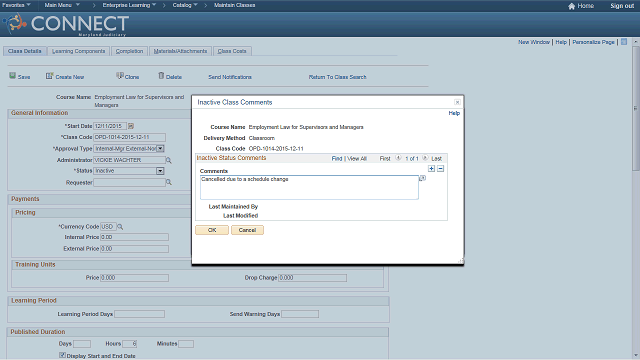
Task: Click Maintain Classes in breadcrumb
Action: [x=235, y=5]
